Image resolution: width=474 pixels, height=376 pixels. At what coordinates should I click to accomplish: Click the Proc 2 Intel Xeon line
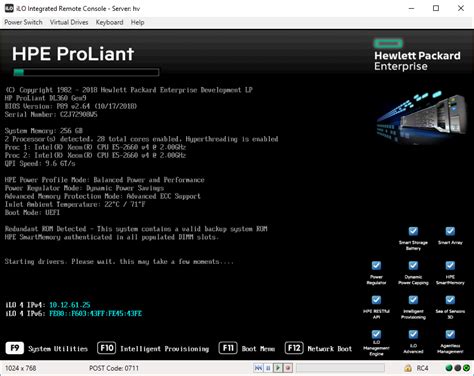click(x=95, y=155)
